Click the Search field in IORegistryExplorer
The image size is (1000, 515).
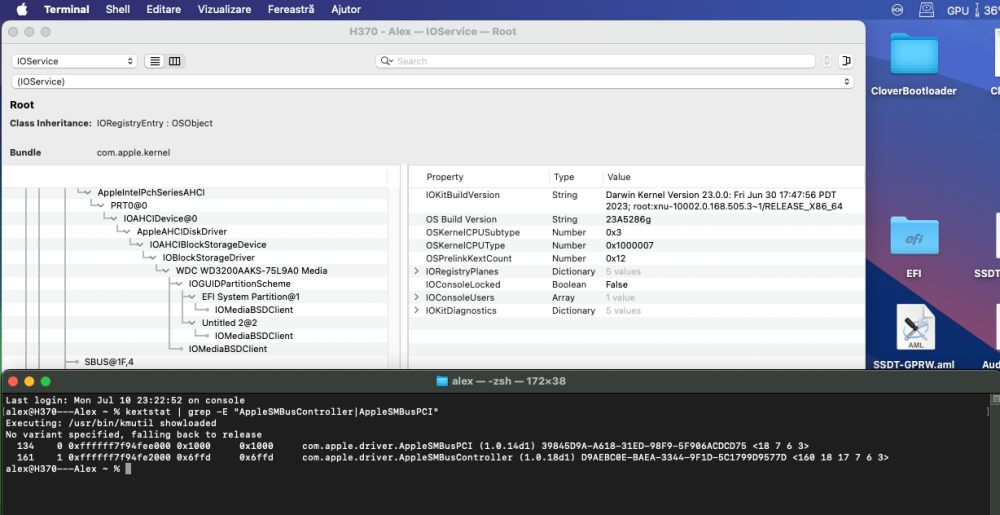(x=595, y=61)
